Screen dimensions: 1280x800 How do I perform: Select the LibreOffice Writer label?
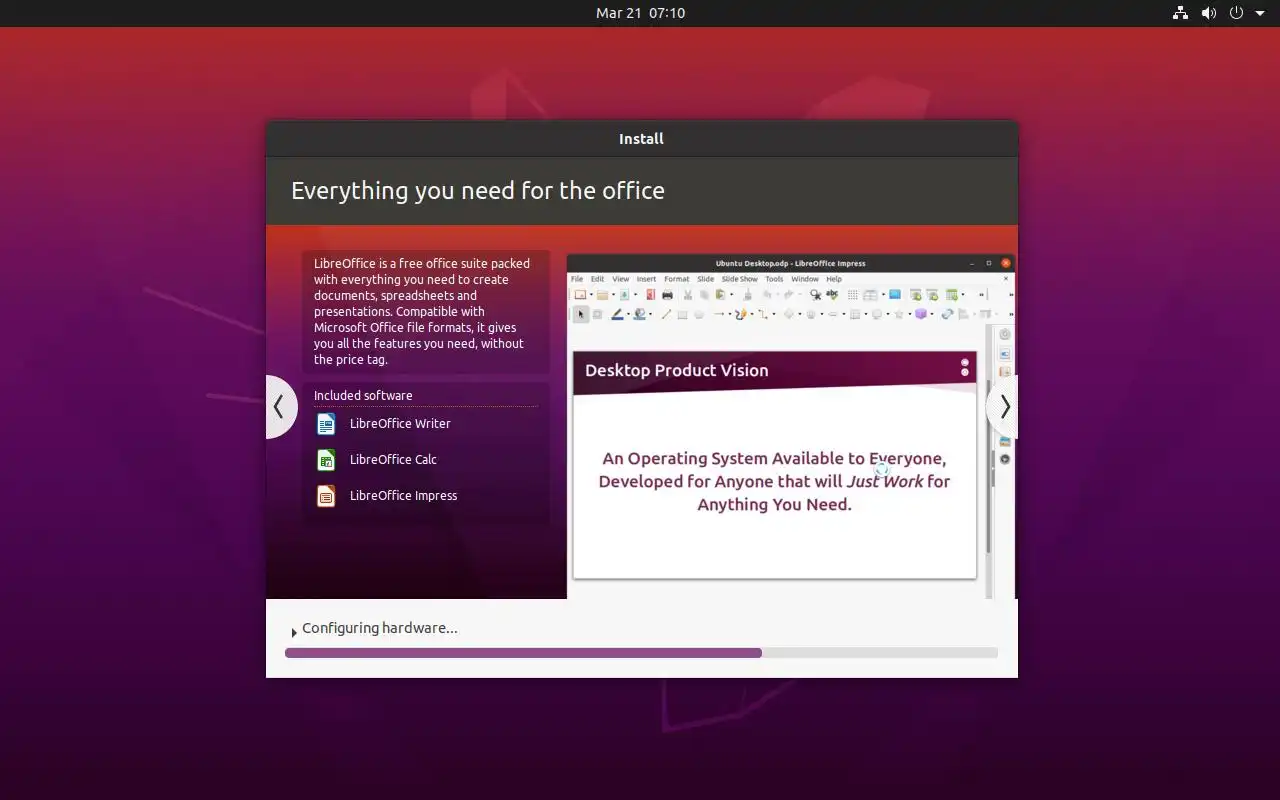pos(400,424)
